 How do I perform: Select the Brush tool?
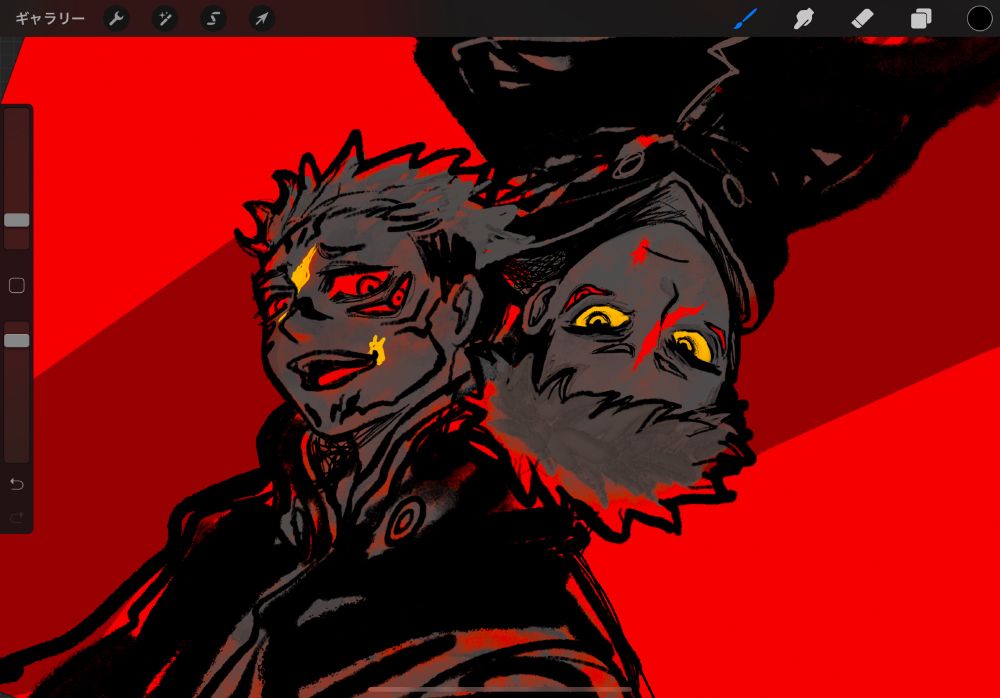[745, 19]
